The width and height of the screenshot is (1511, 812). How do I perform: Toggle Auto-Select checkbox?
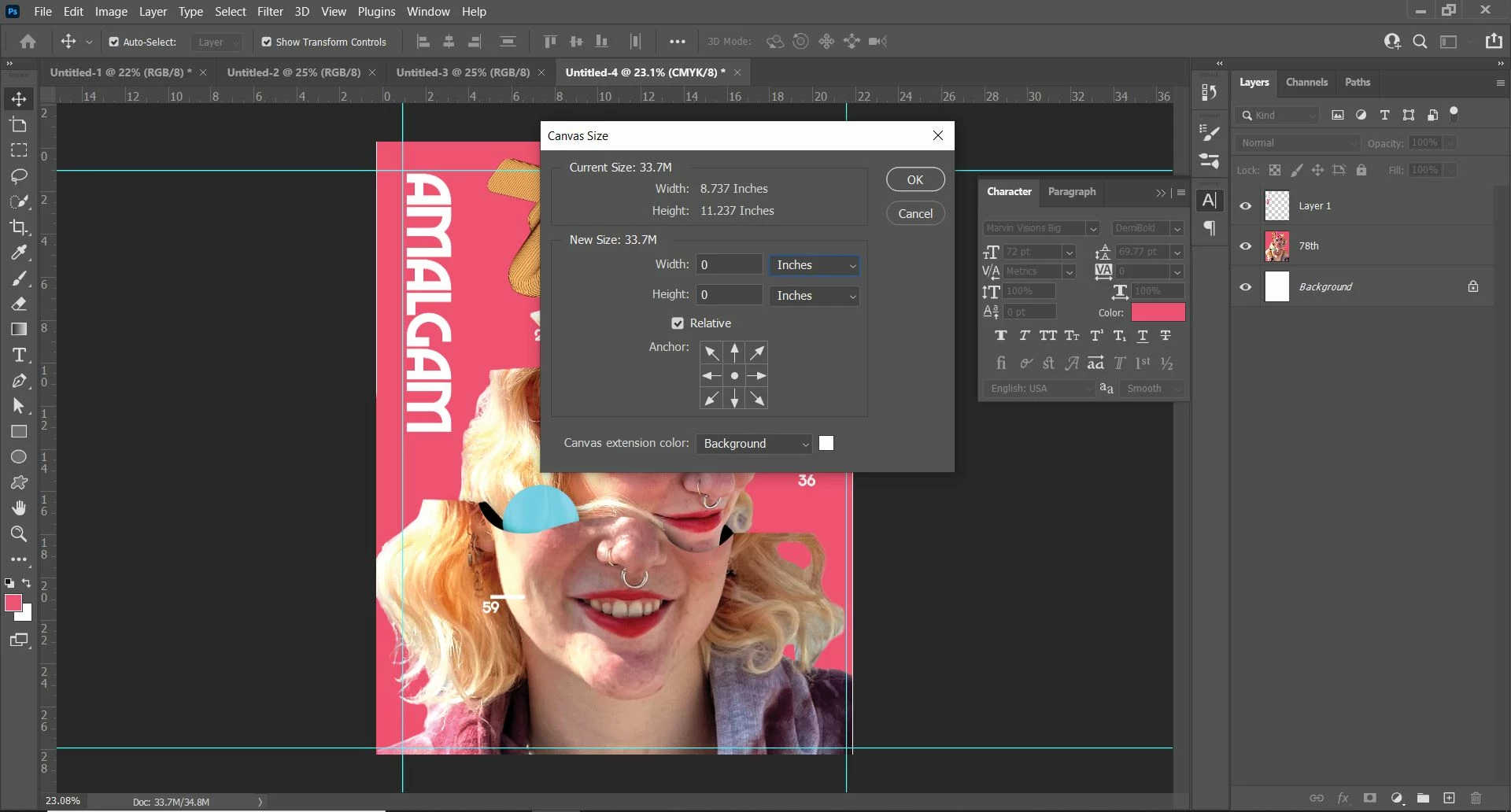click(x=114, y=42)
